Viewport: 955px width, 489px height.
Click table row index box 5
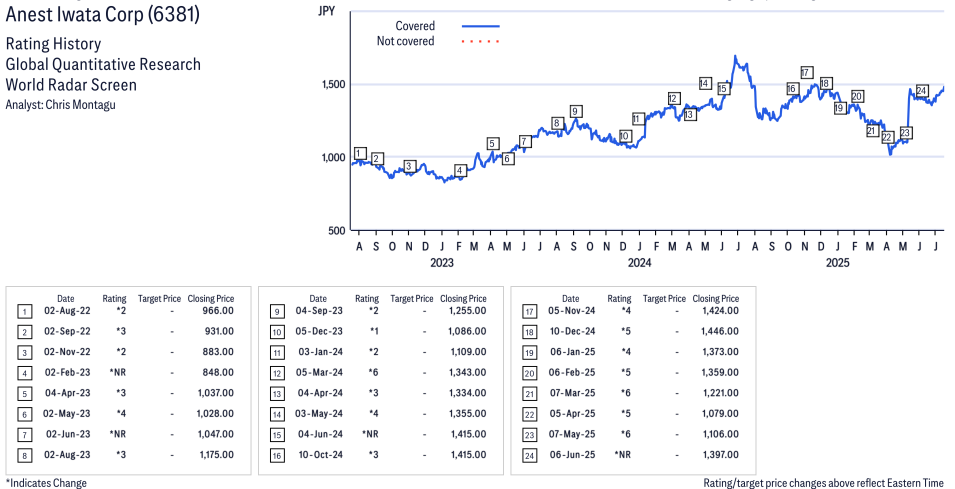click(24, 395)
